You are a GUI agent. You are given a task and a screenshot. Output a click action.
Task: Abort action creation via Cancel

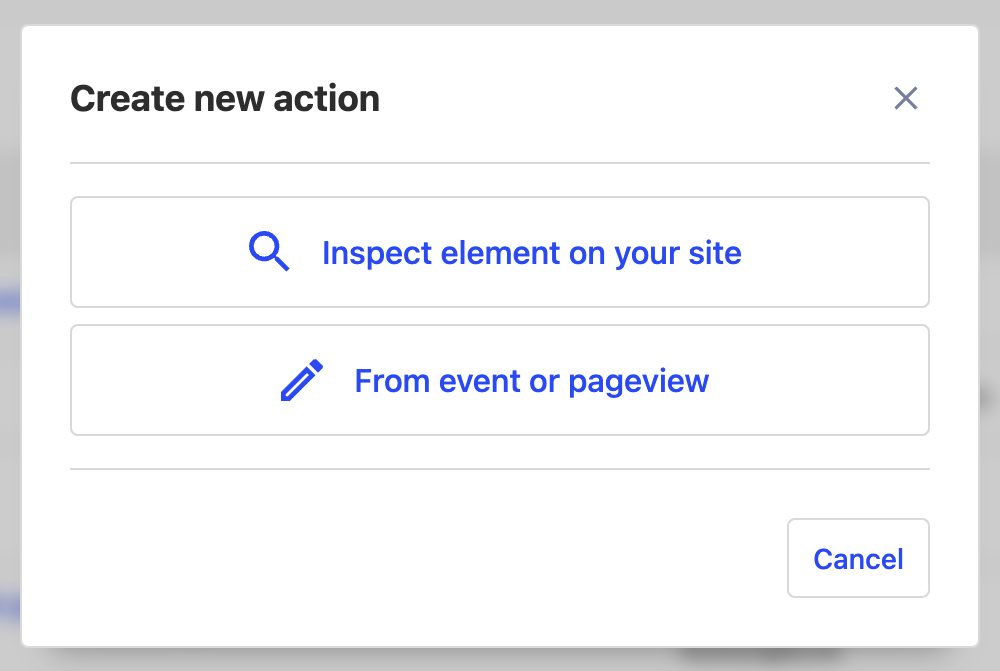click(x=858, y=558)
